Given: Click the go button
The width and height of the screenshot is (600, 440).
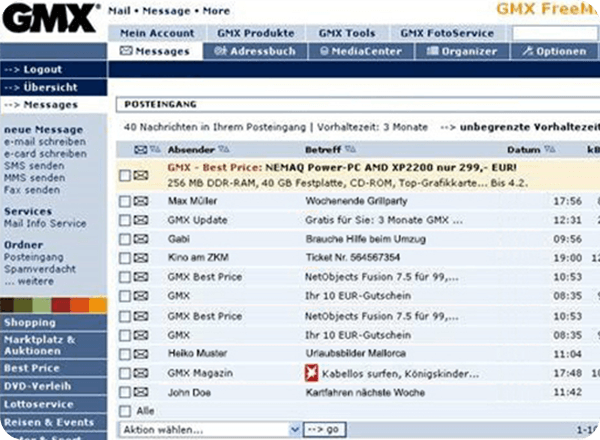Looking at the screenshot, I should [324, 430].
